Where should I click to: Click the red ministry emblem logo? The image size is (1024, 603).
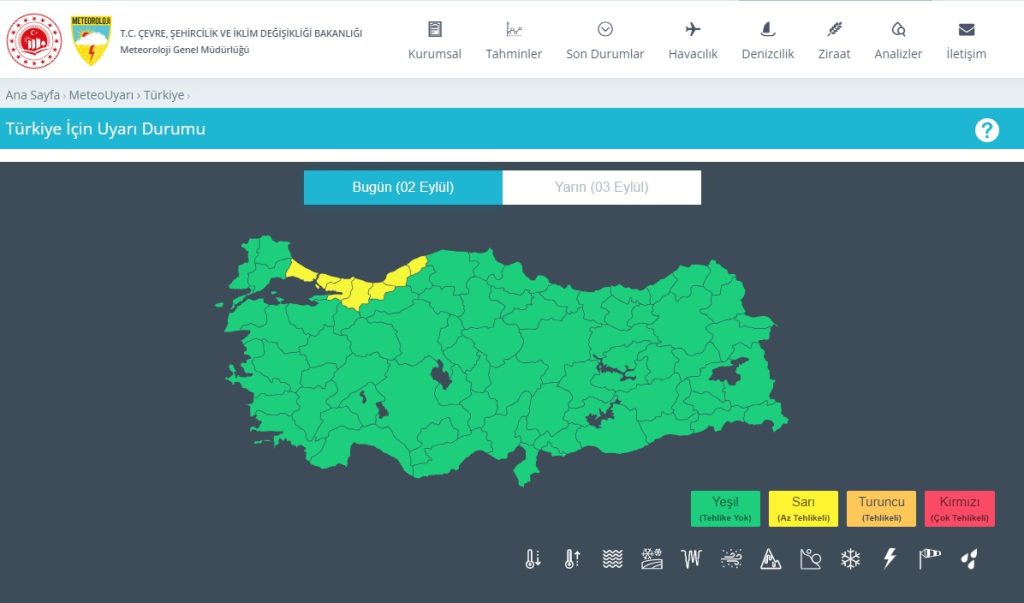click(34, 41)
